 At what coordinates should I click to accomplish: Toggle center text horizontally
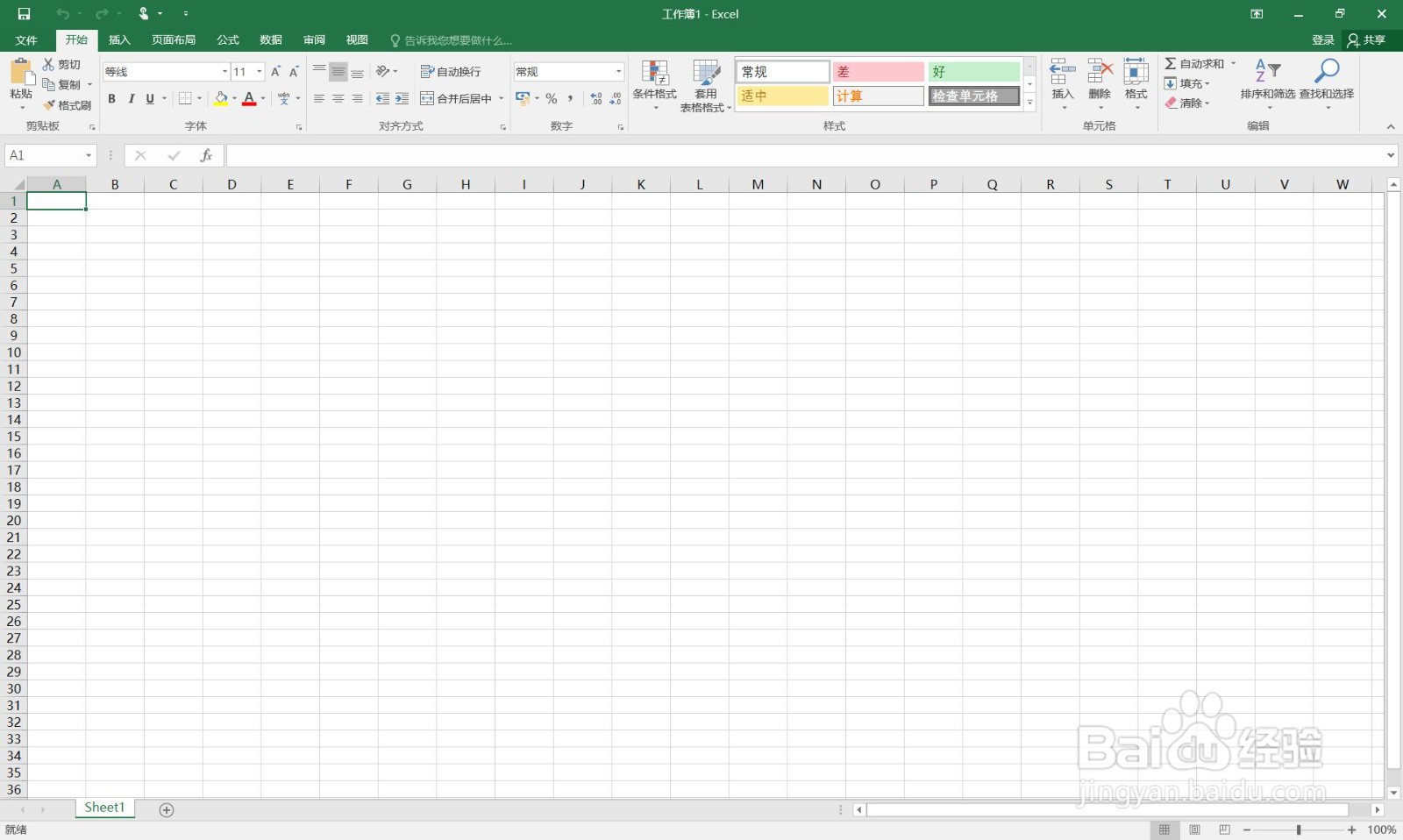click(338, 99)
